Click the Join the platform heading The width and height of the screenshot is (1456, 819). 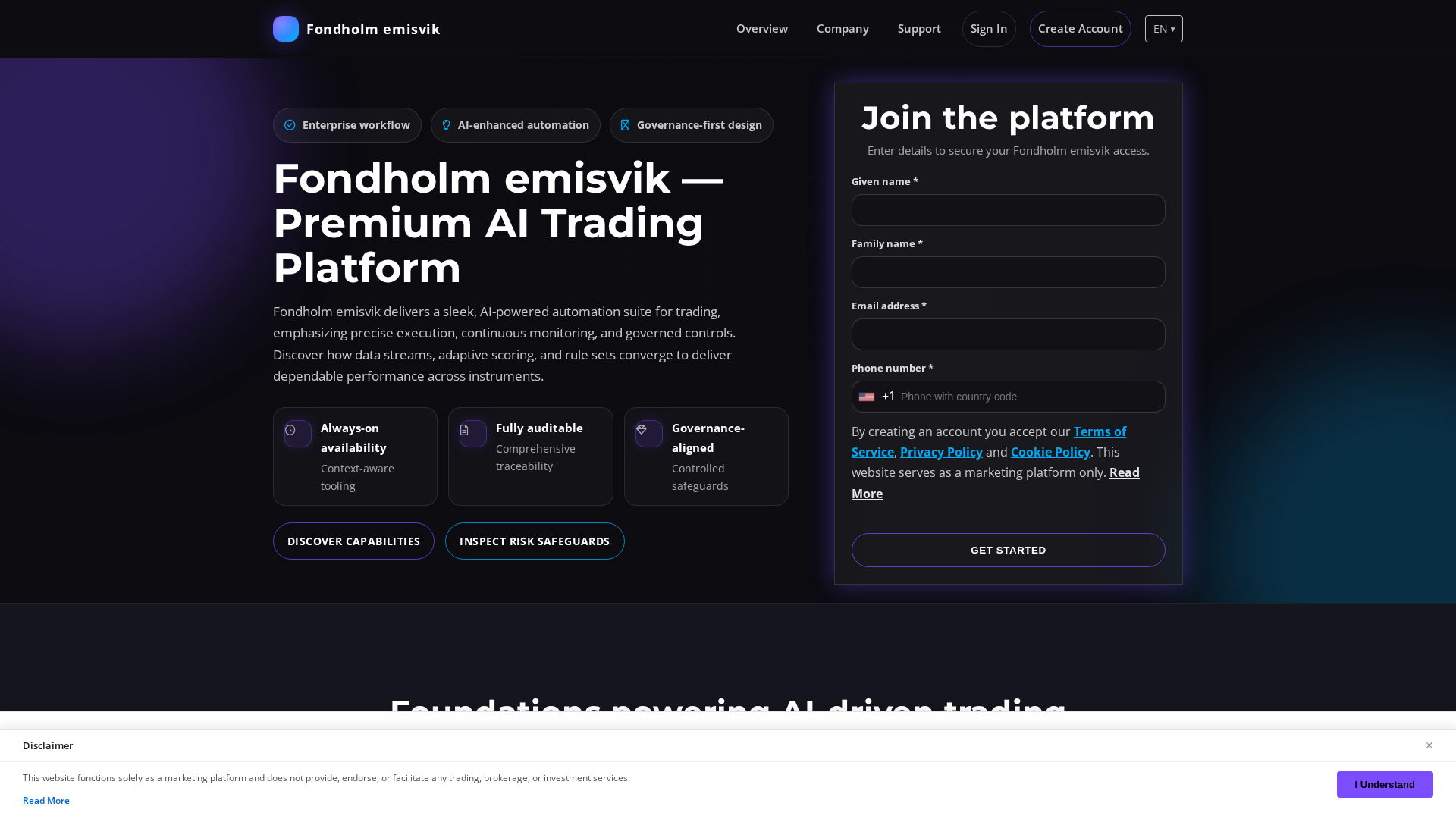coord(1008,118)
